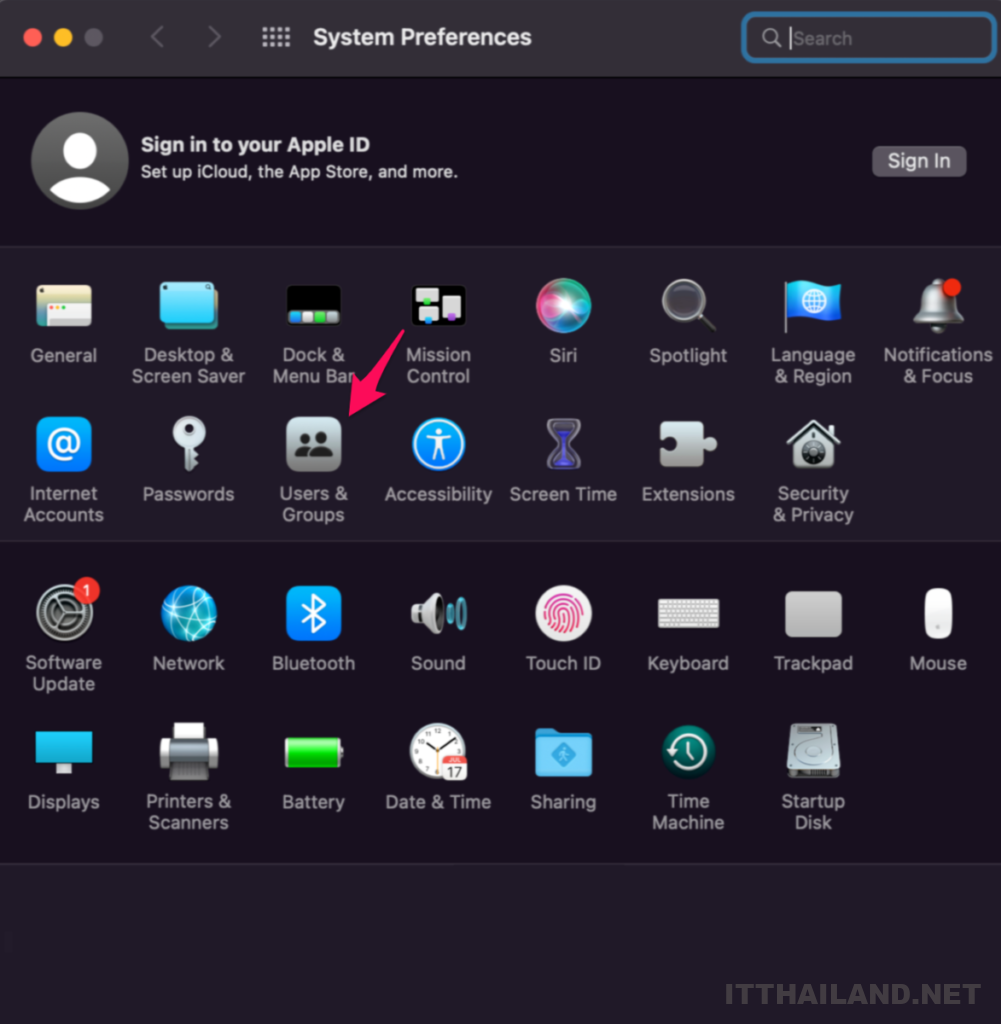
Task: Open Network preferences
Action: pos(189,613)
